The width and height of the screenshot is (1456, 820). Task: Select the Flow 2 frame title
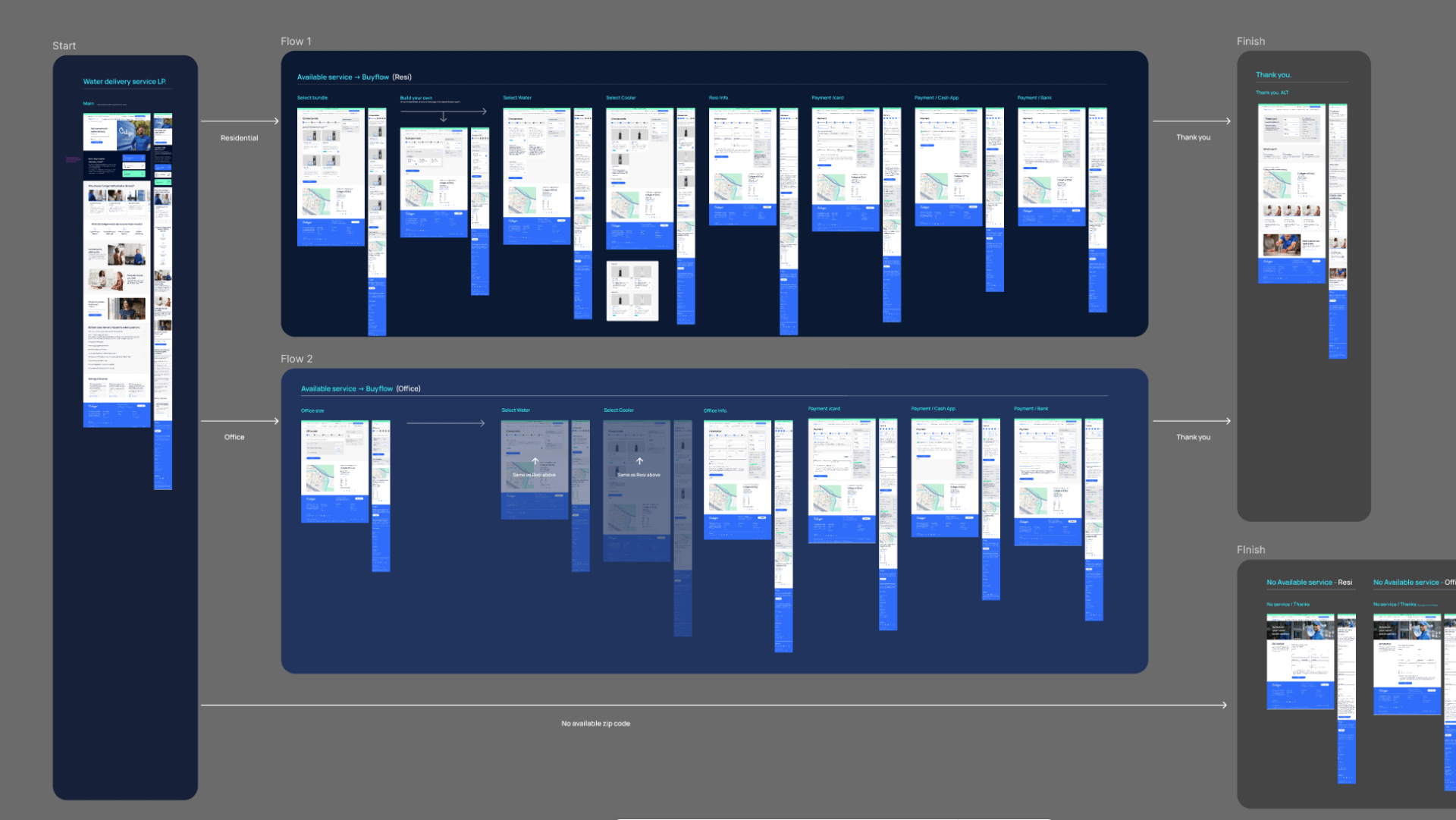[297, 359]
